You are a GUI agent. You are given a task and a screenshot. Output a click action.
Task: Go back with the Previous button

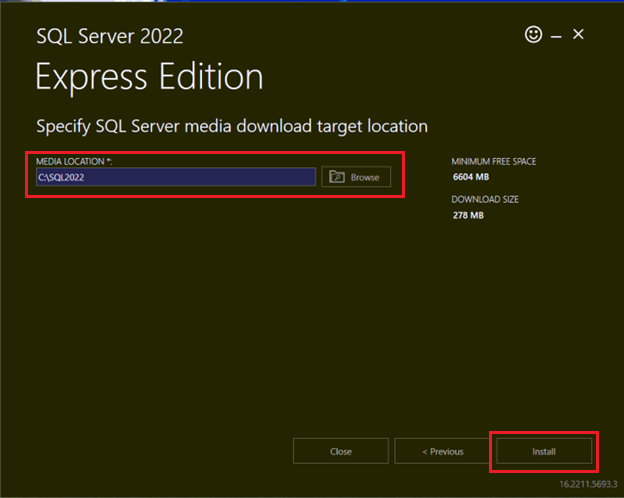click(443, 451)
